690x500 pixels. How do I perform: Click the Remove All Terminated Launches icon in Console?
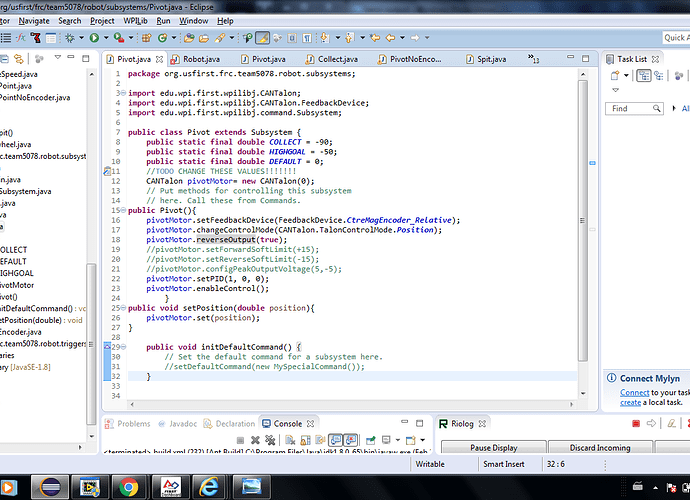(x=270, y=440)
